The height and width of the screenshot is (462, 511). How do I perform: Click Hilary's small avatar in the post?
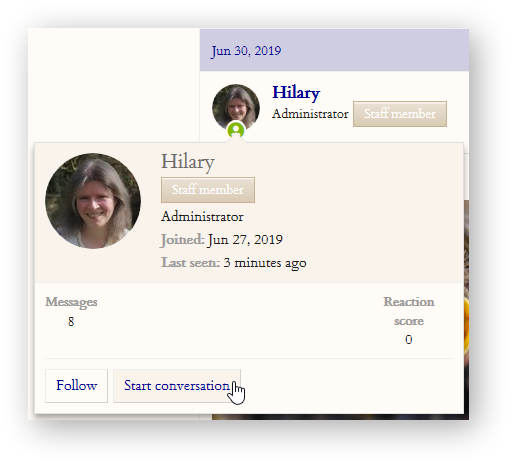tap(236, 107)
